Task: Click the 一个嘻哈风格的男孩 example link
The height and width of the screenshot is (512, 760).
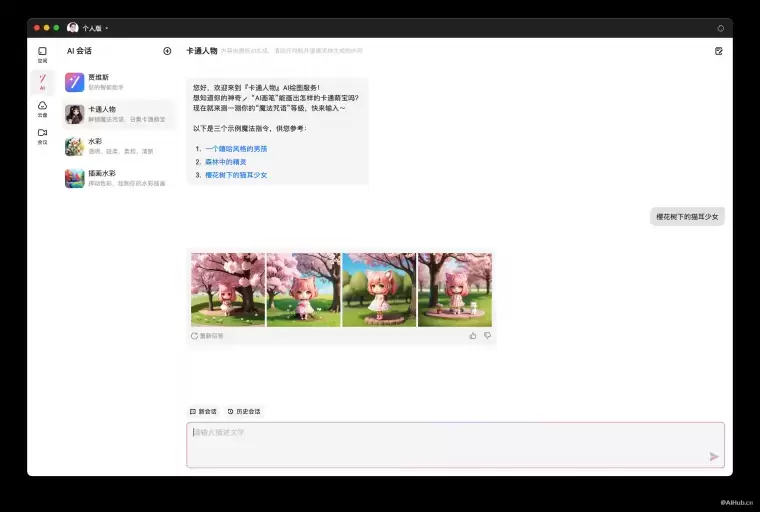Action: coord(236,149)
